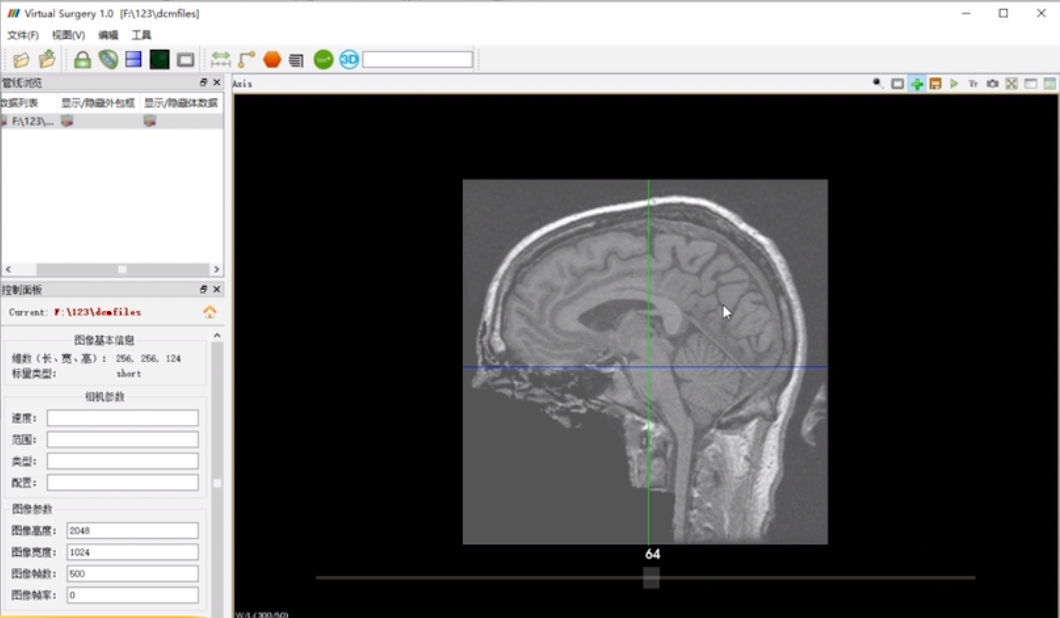Toggle bounding box visibility for F:\123 dataset
1060x618 pixels.
tap(67, 121)
